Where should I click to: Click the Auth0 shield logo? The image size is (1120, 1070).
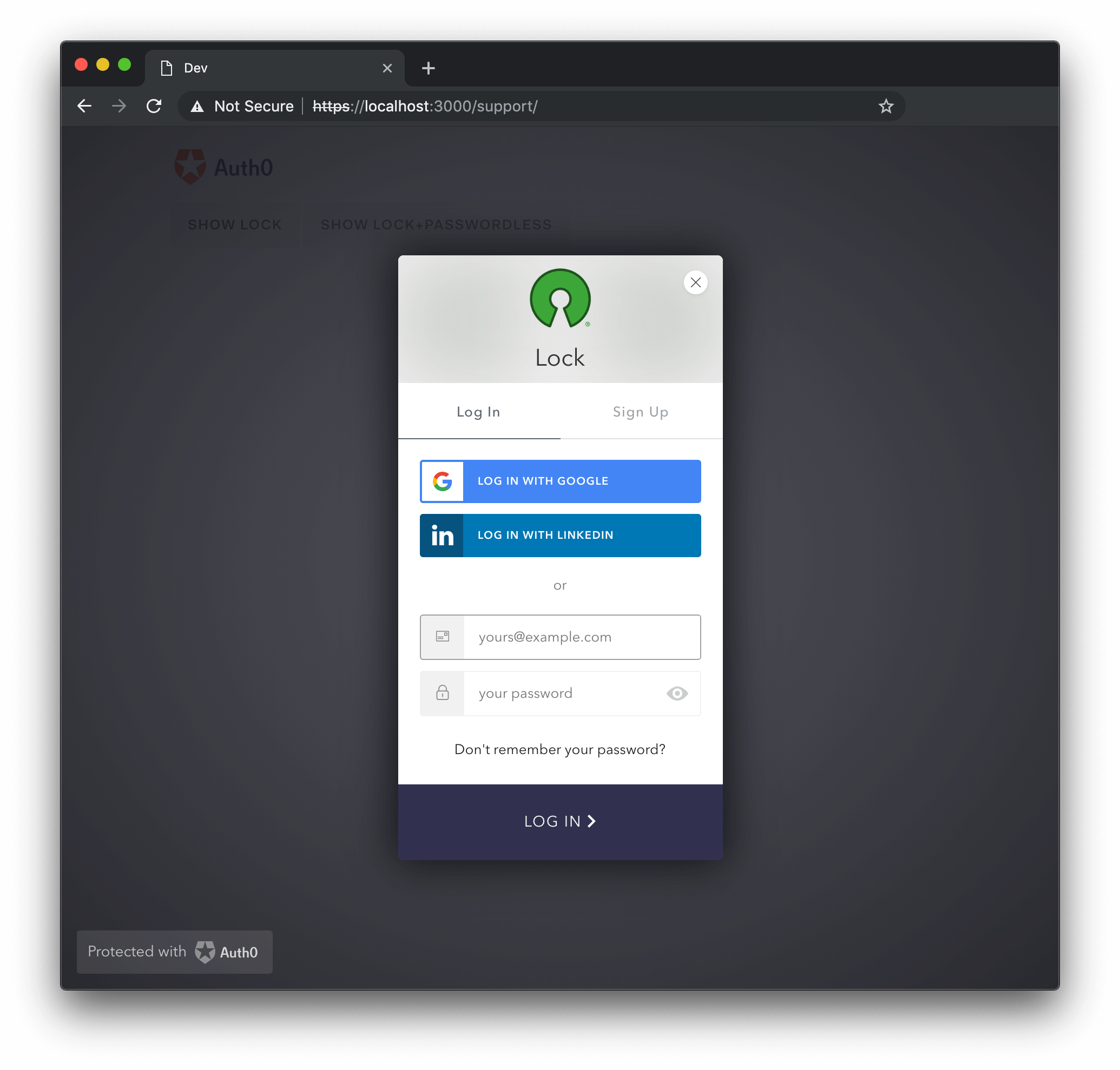(x=190, y=166)
